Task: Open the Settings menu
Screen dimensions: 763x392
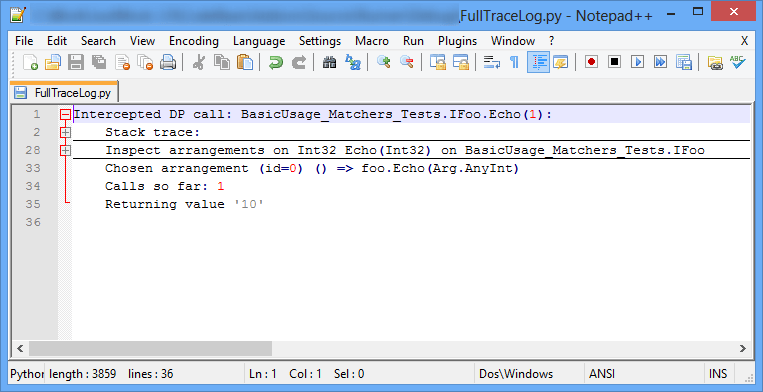Action: click(320, 41)
